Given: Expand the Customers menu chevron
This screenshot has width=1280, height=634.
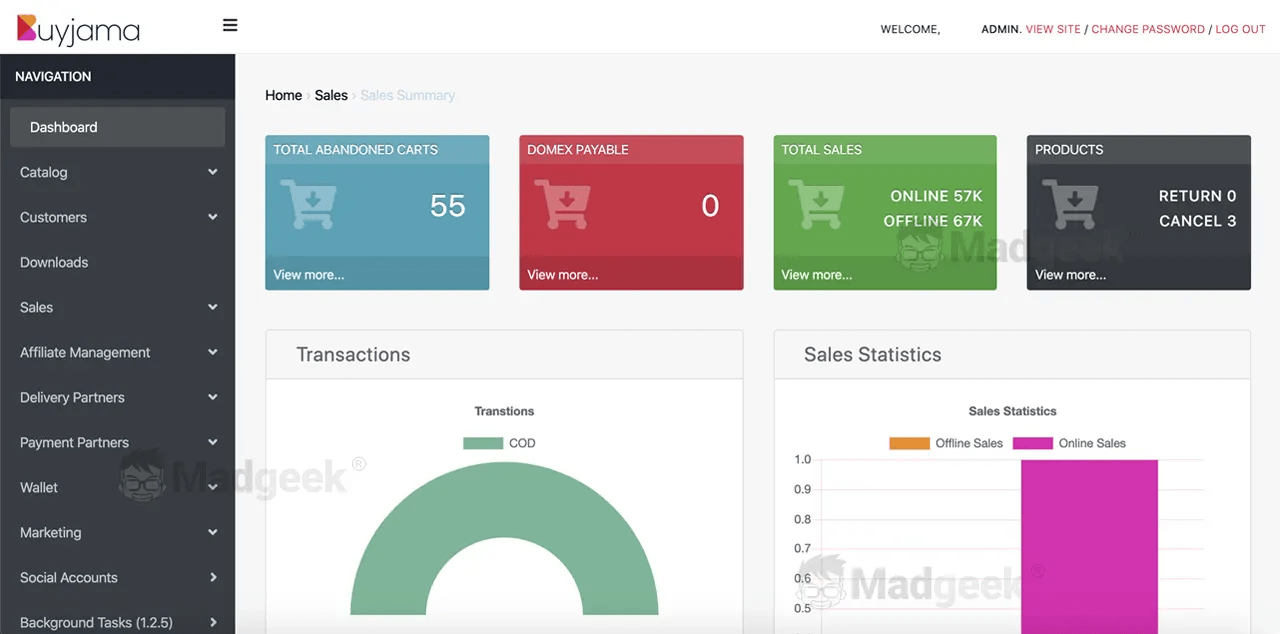Looking at the screenshot, I should pos(213,217).
